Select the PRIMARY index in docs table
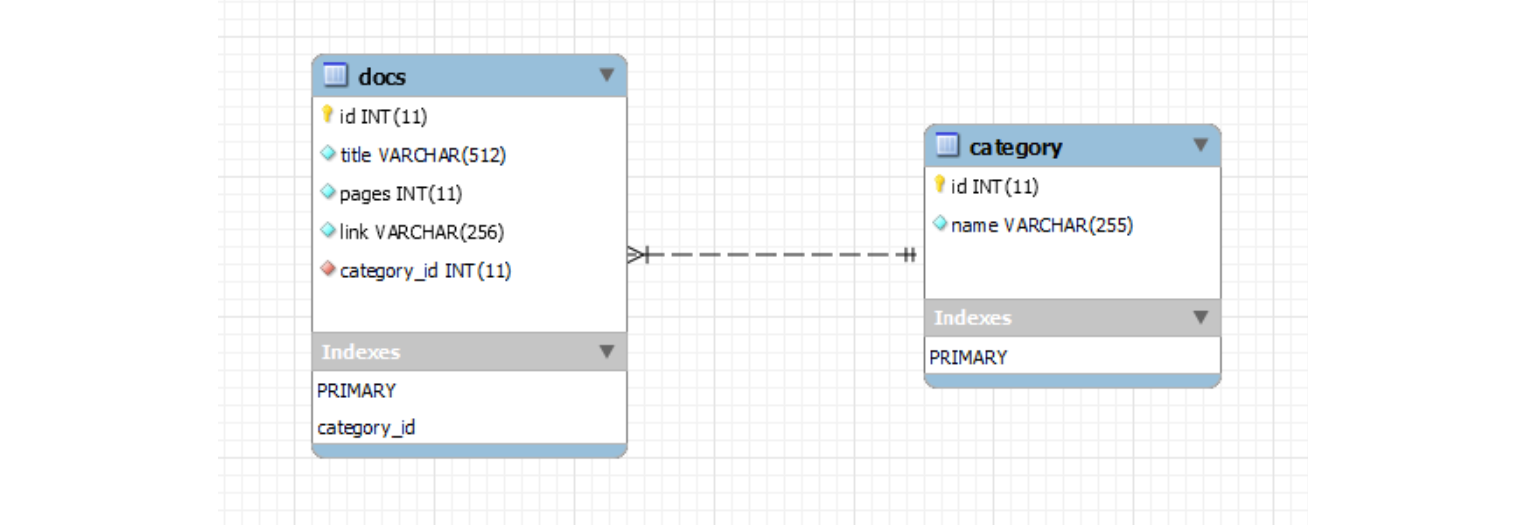1526x525 pixels. pos(357,390)
